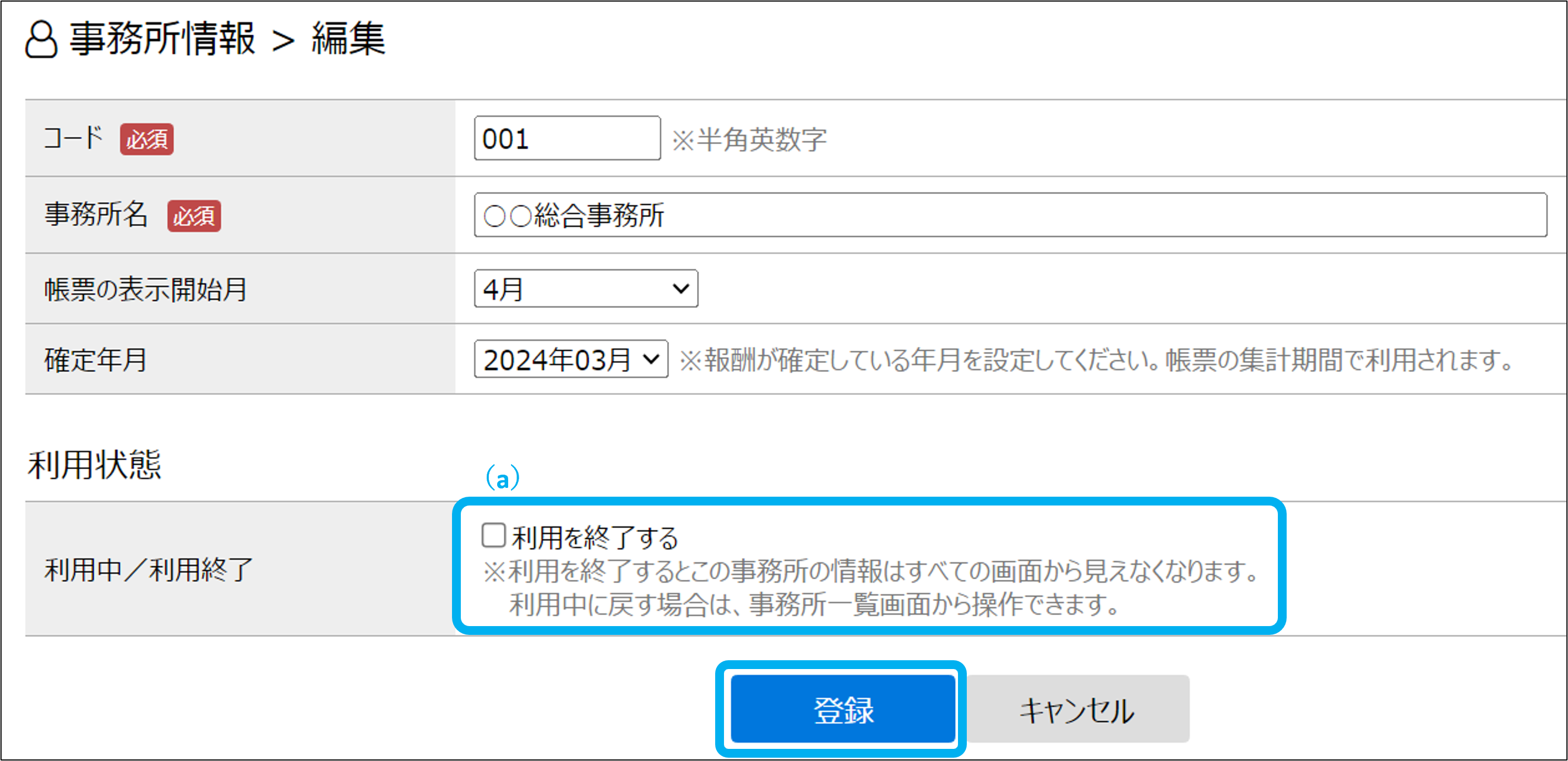Screen dimensions: 1568x761
Task: Click the 利用を終了する label text
Action: pyautogui.click(x=595, y=537)
